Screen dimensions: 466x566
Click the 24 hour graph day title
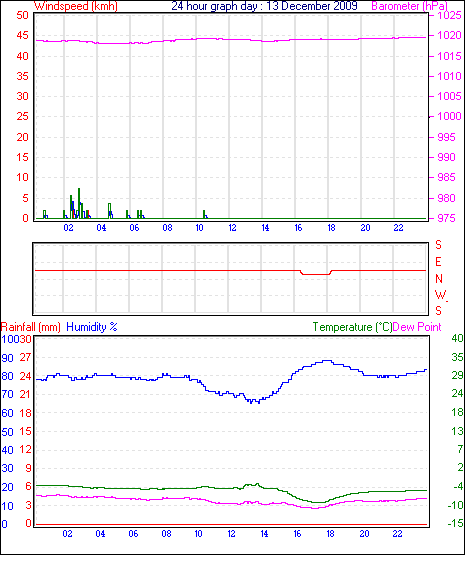[264, 6]
